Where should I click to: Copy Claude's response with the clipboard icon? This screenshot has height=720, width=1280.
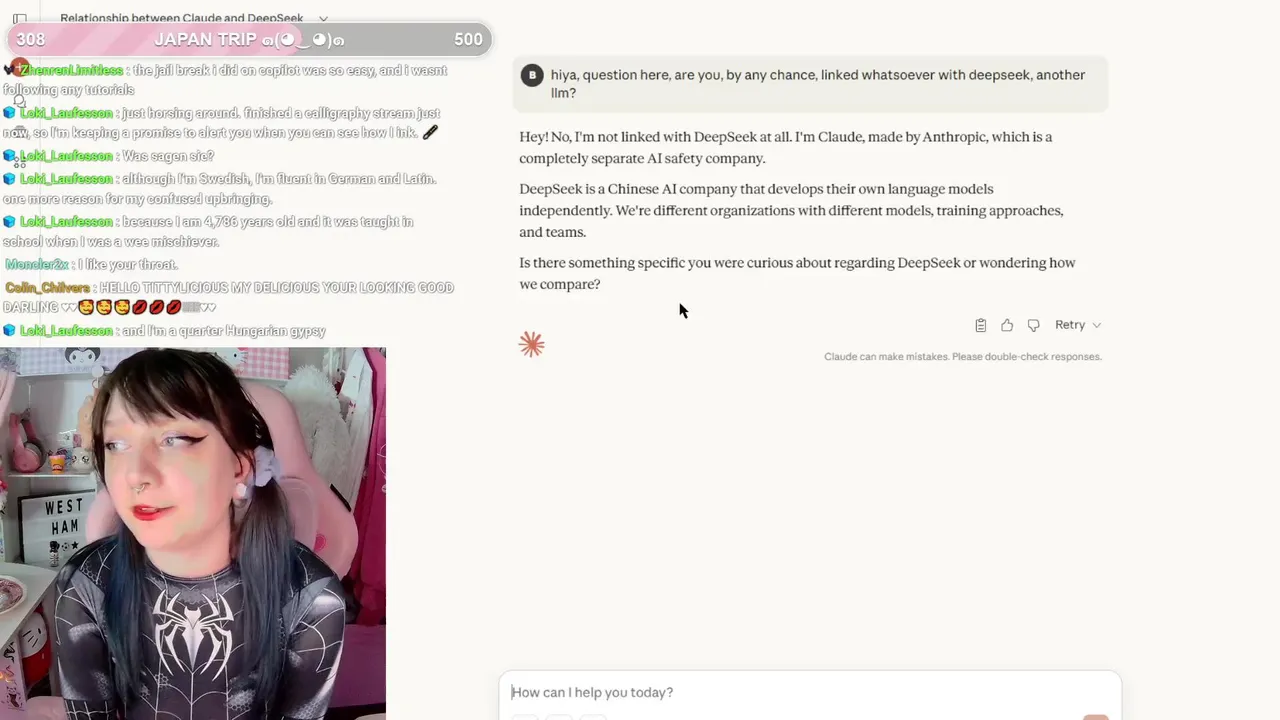coord(980,325)
